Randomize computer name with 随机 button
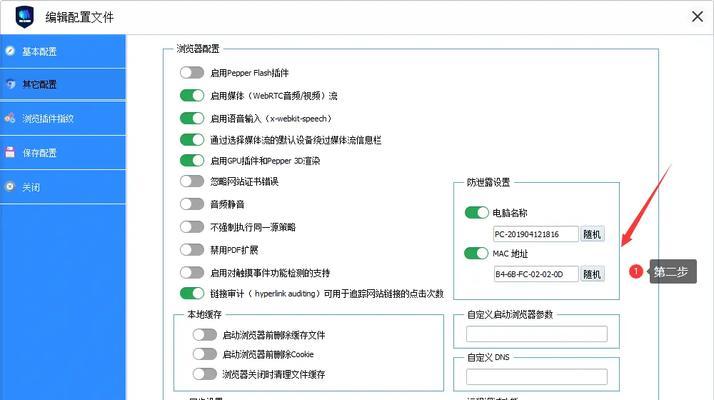This screenshot has height=400, width=714. (x=592, y=234)
